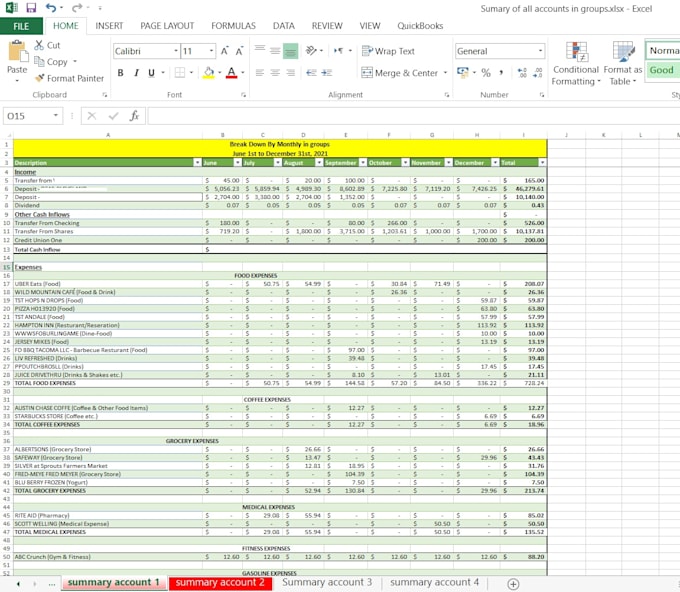The width and height of the screenshot is (680, 592).
Task: Select the Total Cash Inflow cell
Action: pos(108,249)
